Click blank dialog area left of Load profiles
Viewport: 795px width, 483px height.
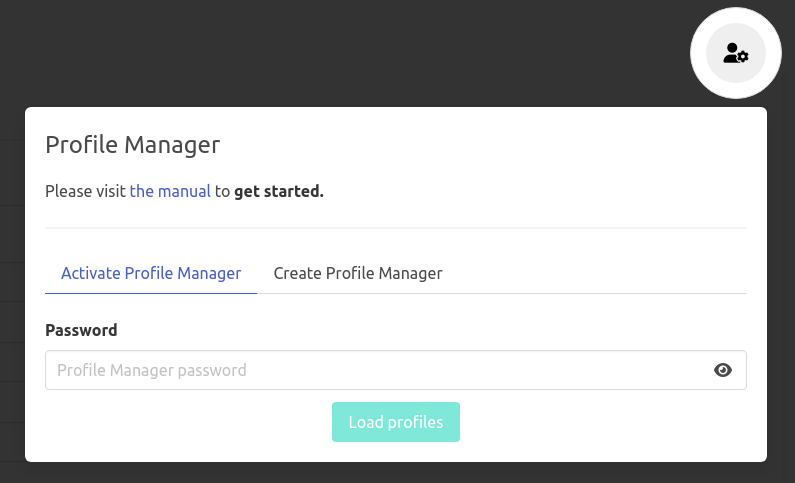[180, 422]
